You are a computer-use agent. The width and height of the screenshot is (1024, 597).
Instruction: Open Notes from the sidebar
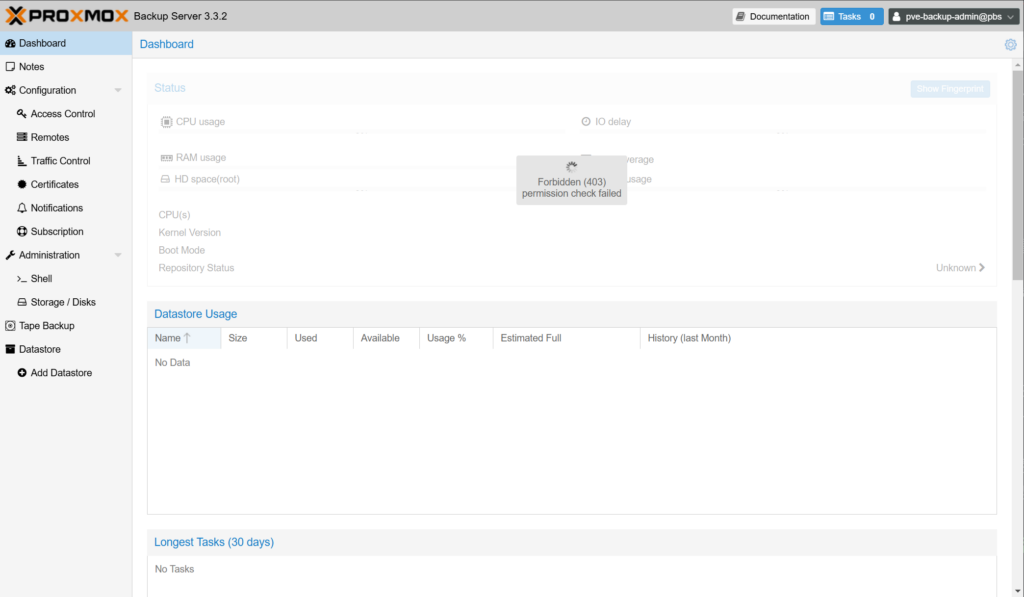click(x=31, y=67)
